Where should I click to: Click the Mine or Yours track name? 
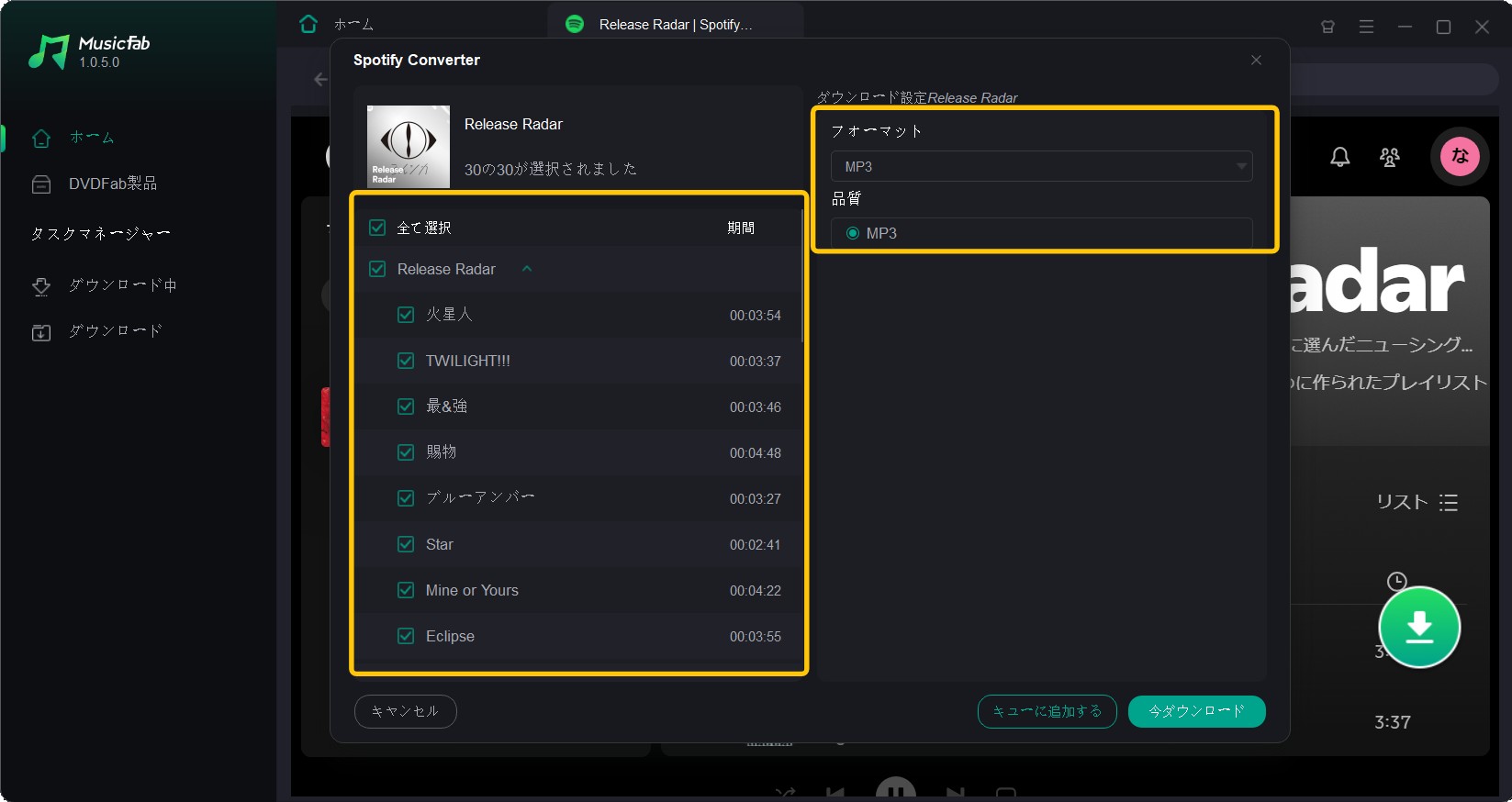(x=472, y=590)
